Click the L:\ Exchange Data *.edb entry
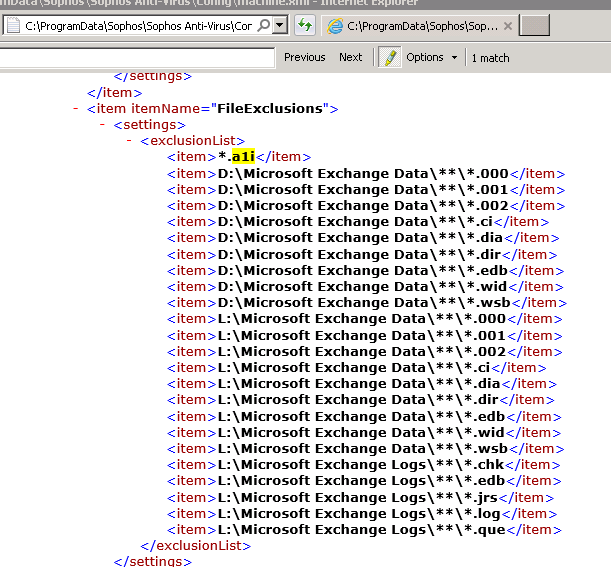The image size is (611, 567). [x=364, y=417]
